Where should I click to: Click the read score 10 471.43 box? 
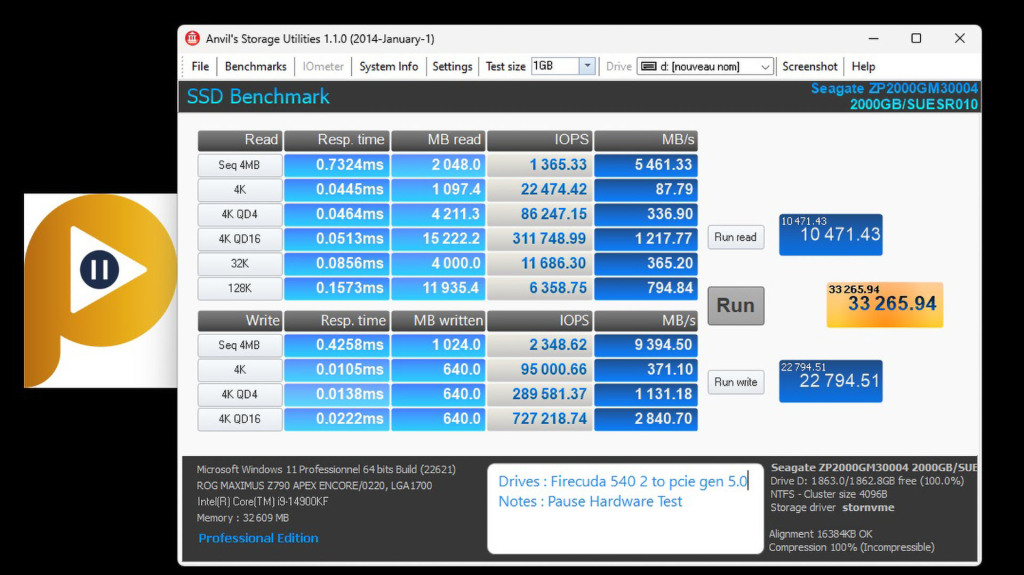(x=830, y=235)
